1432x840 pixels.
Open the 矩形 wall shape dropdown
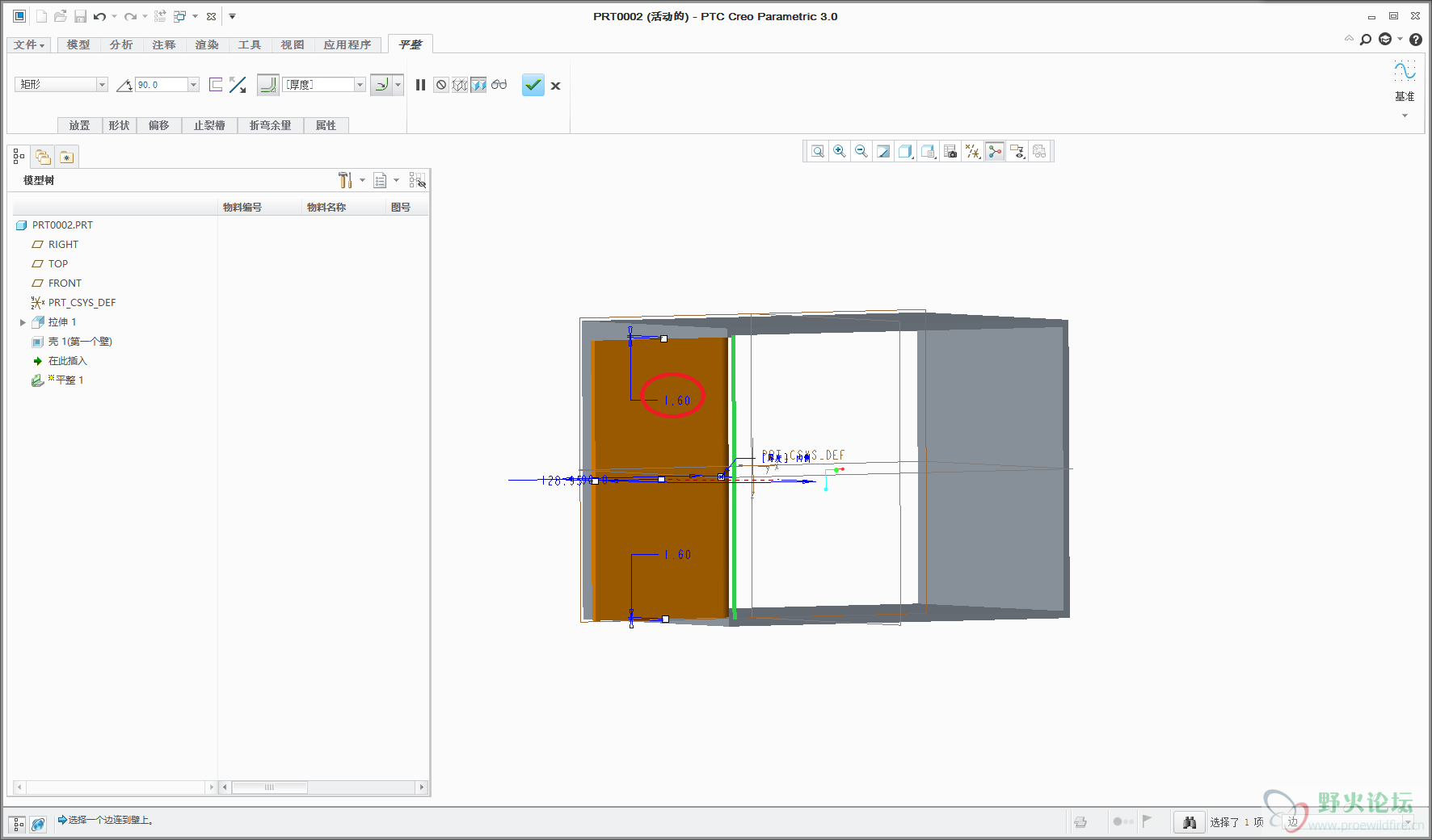(x=102, y=85)
